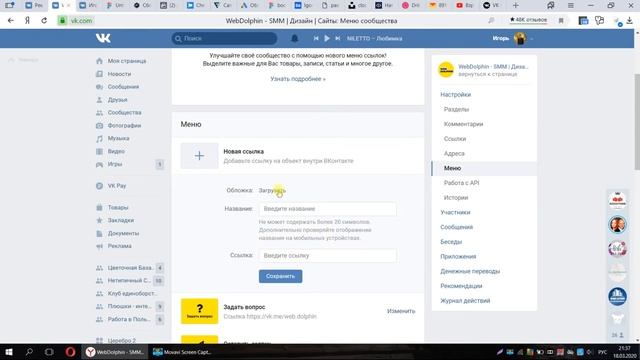The height and width of the screenshot is (360, 640).
Task: Click the Видео sidebar icon
Action: [x=99, y=151]
